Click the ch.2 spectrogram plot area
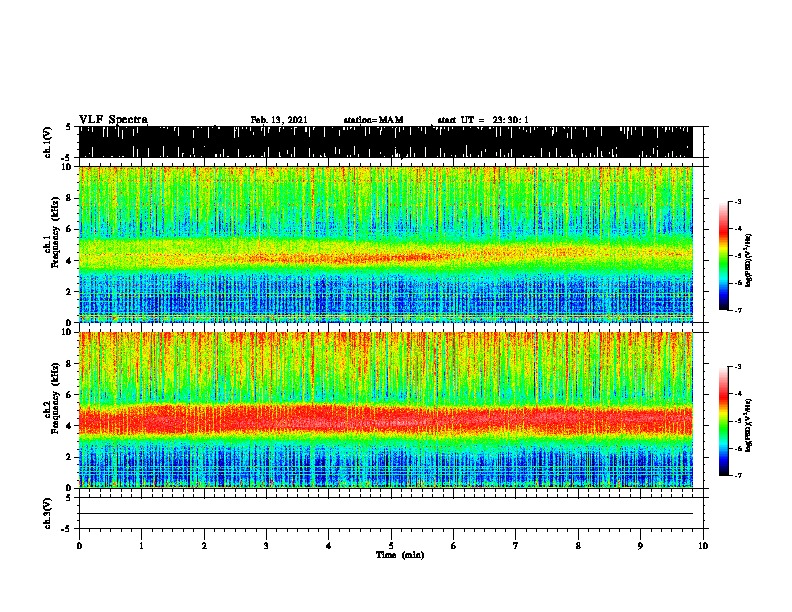Image resolution: width=792 pixels, height=612 pixels. (385, 410)
